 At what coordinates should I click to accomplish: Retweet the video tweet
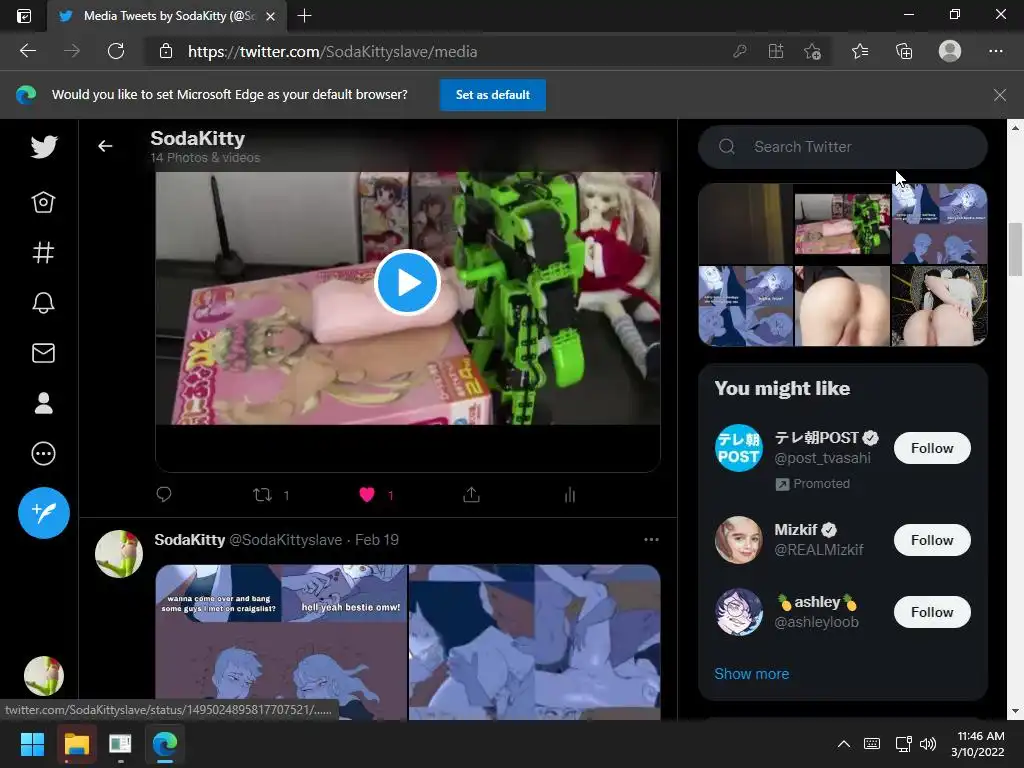pyautogui.click(x=263, y=495)
